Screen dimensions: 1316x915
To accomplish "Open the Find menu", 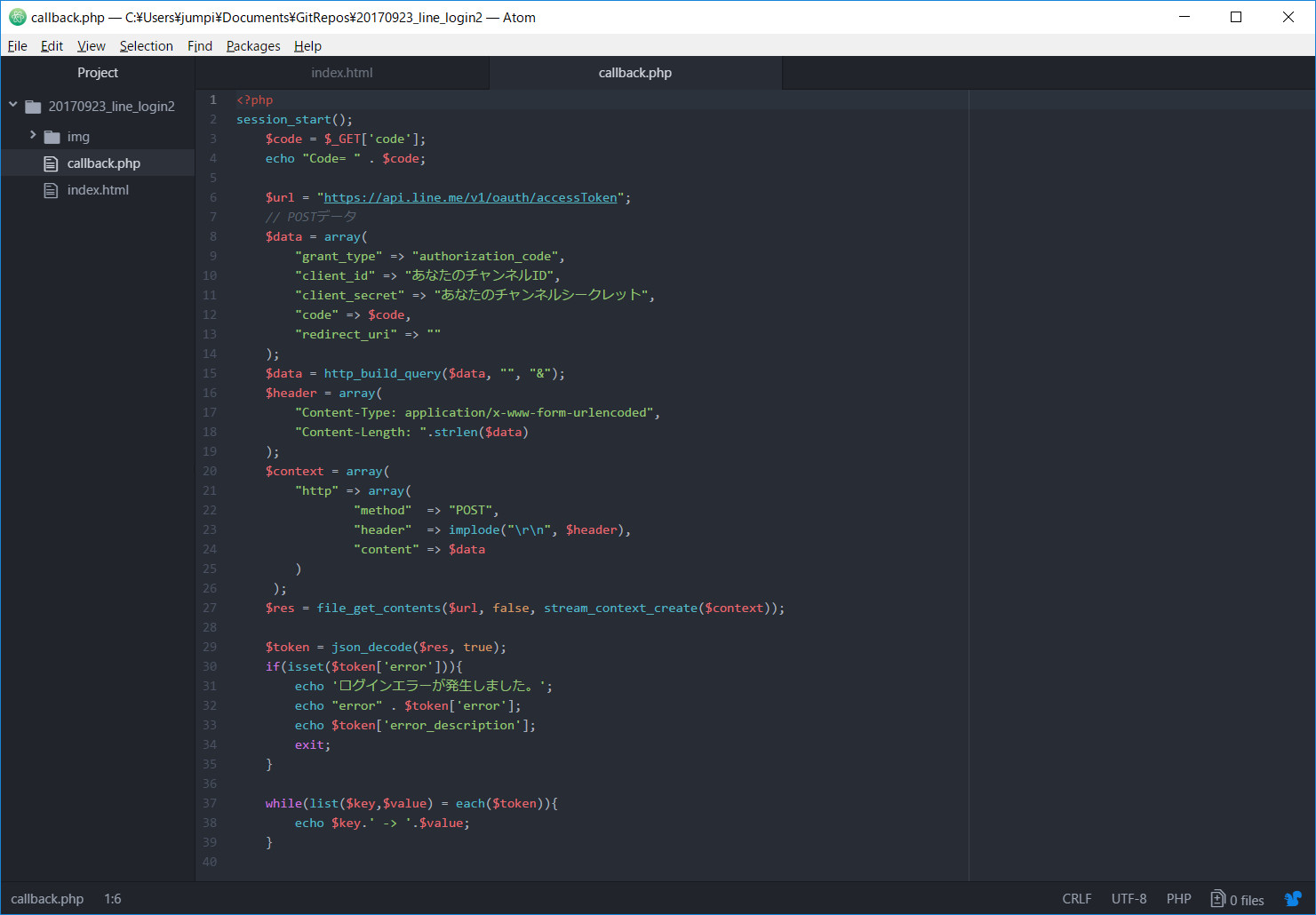I will [x=200, y=46].
